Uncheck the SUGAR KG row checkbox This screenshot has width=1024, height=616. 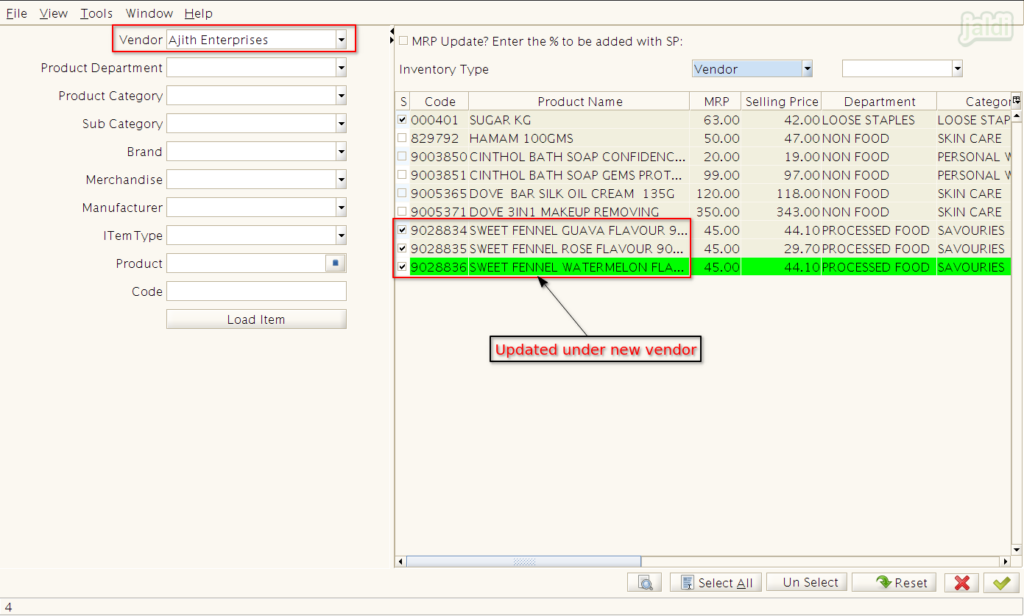(x=402, y=120)
